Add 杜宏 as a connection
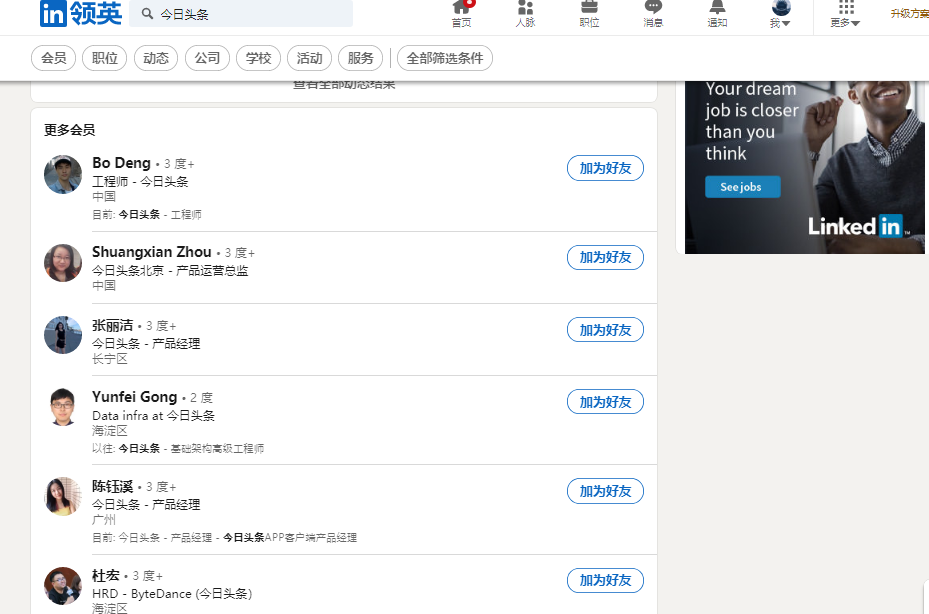Screen dimensions: 929x614 (x=606, y=580)
